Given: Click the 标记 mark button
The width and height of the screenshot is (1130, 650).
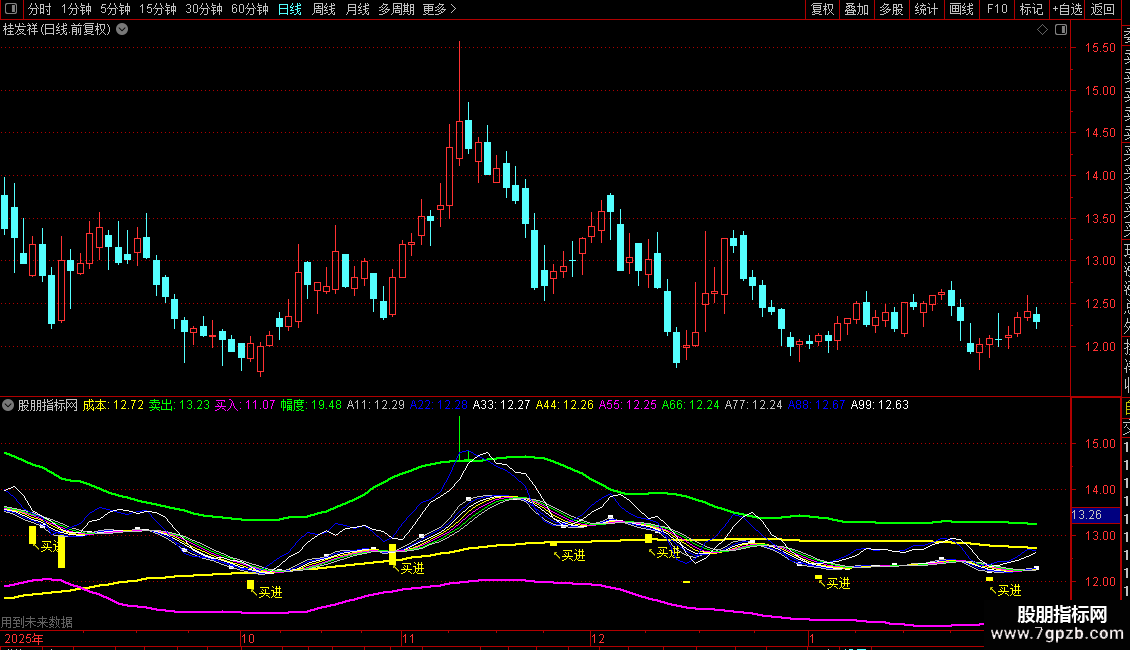Looking at the screenshot, I should coord(1031,9).
